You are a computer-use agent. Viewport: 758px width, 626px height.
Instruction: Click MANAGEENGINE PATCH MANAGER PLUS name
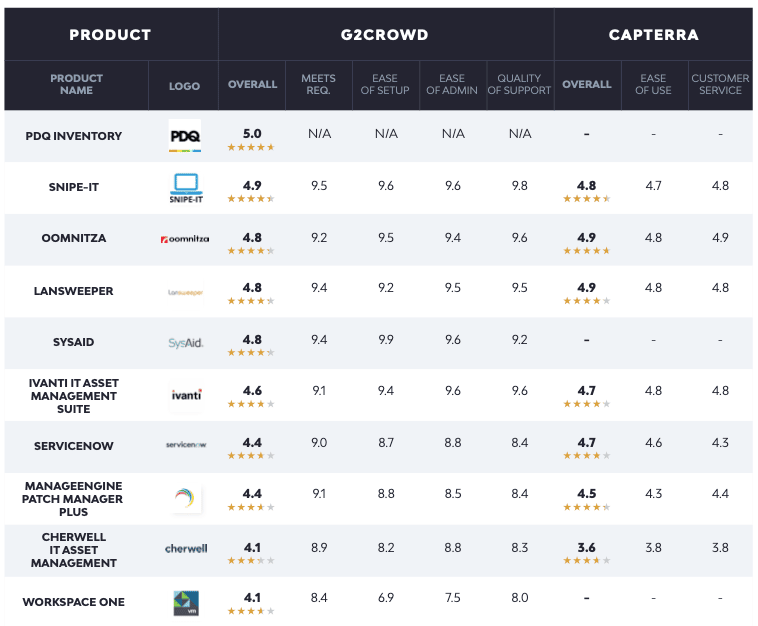(73, 499)
